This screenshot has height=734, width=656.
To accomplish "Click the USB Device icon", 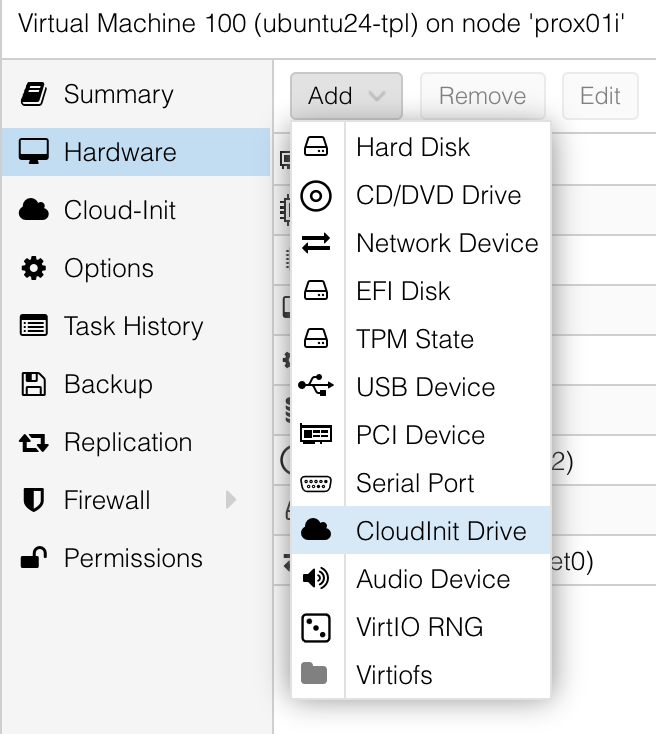I will pyautogui.click(x=316, y=385).
